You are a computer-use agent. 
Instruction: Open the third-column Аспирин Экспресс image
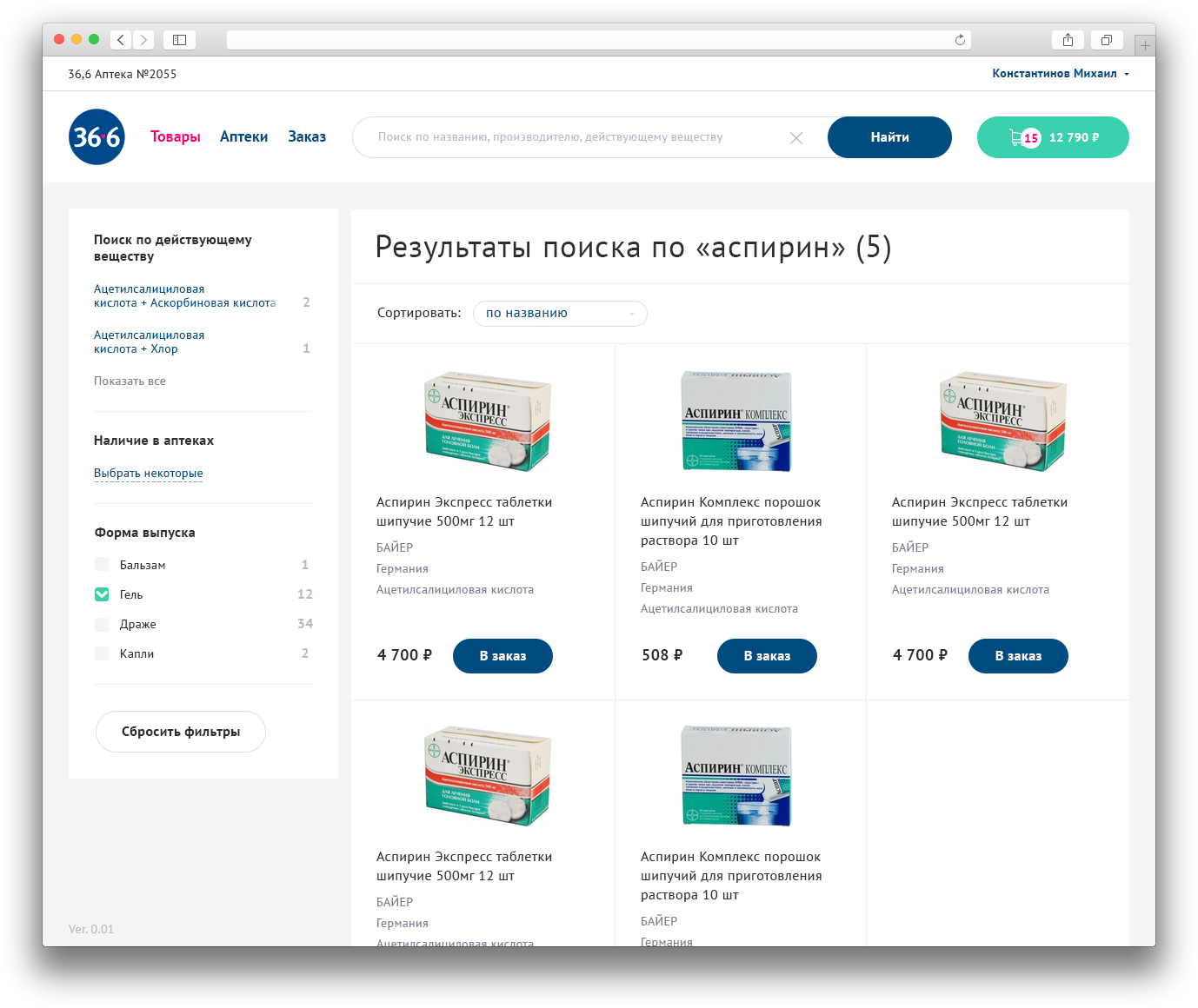(1003, 421)
